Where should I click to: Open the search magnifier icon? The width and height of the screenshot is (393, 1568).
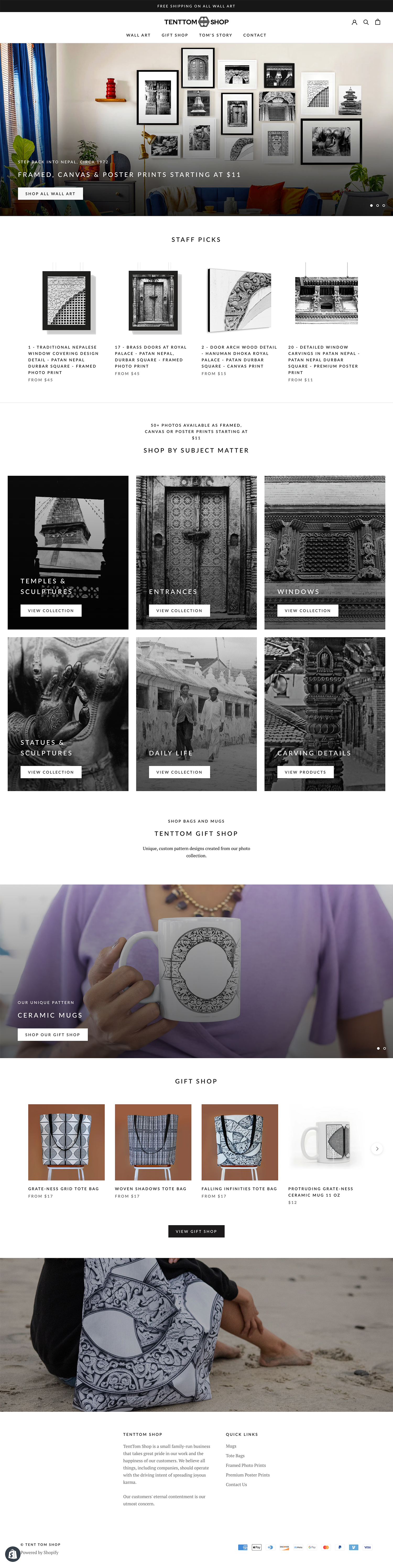366,22
